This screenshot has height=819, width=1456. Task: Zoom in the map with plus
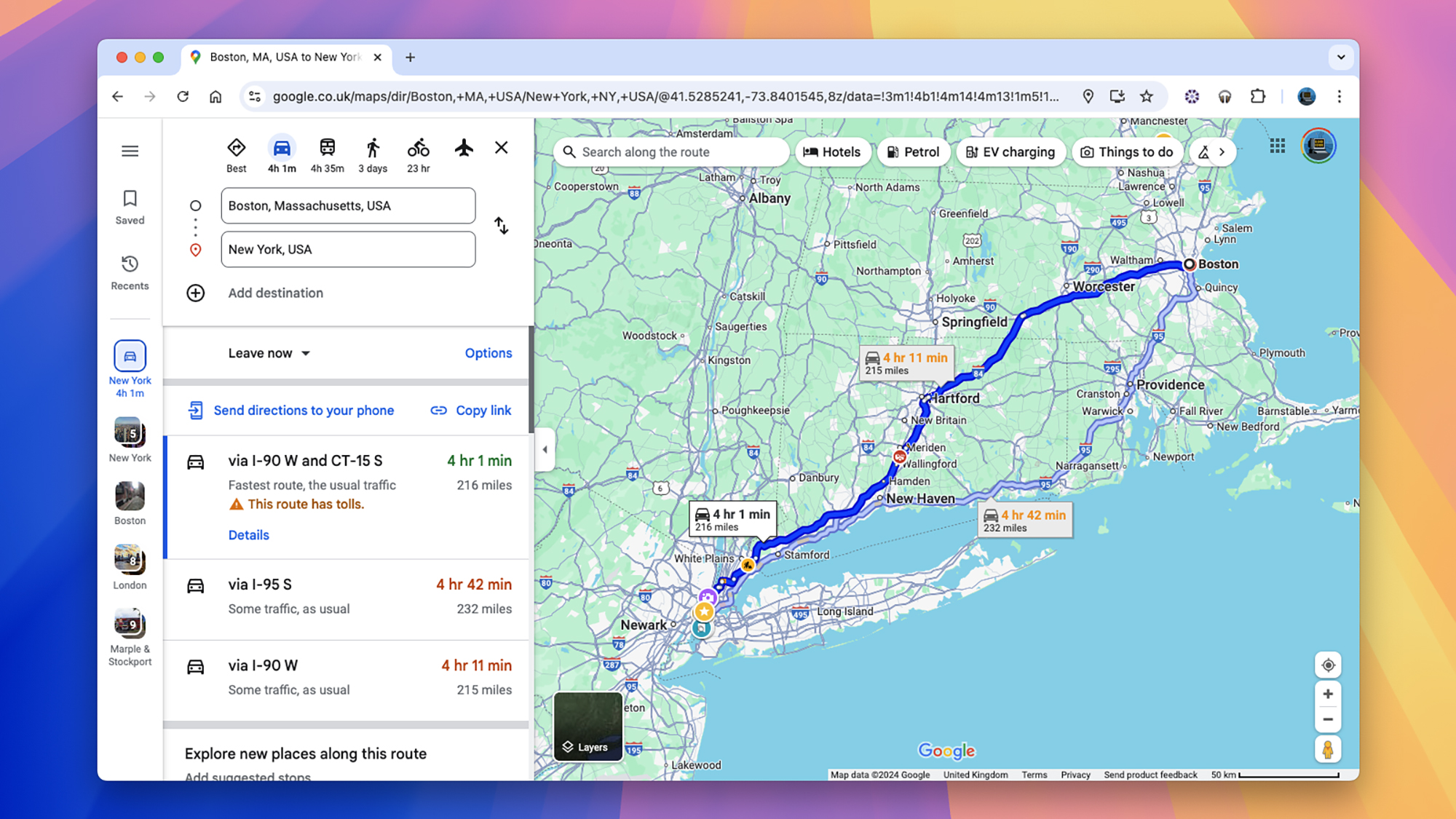click(x=1328, y=694)
